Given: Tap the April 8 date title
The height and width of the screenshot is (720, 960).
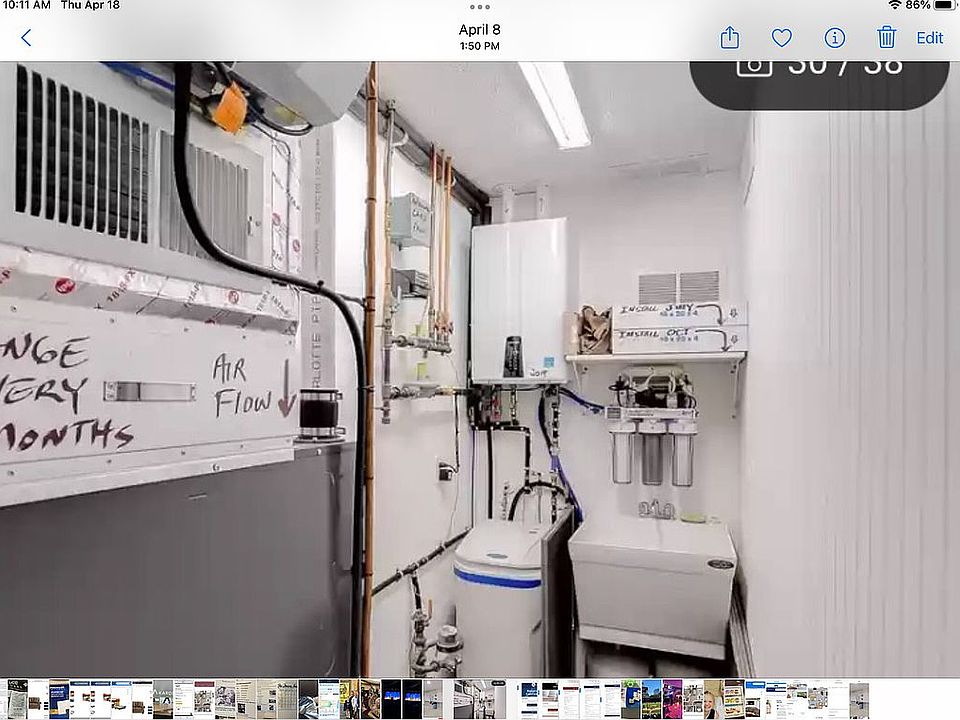Looking at the screenshot, I should point(480,30).
